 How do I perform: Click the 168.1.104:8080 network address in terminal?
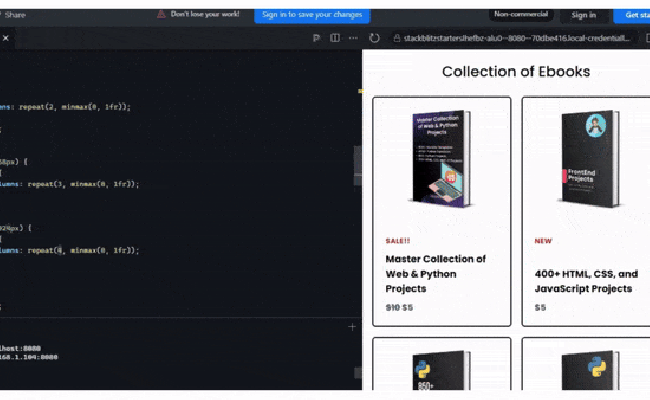tap(29, 357)
